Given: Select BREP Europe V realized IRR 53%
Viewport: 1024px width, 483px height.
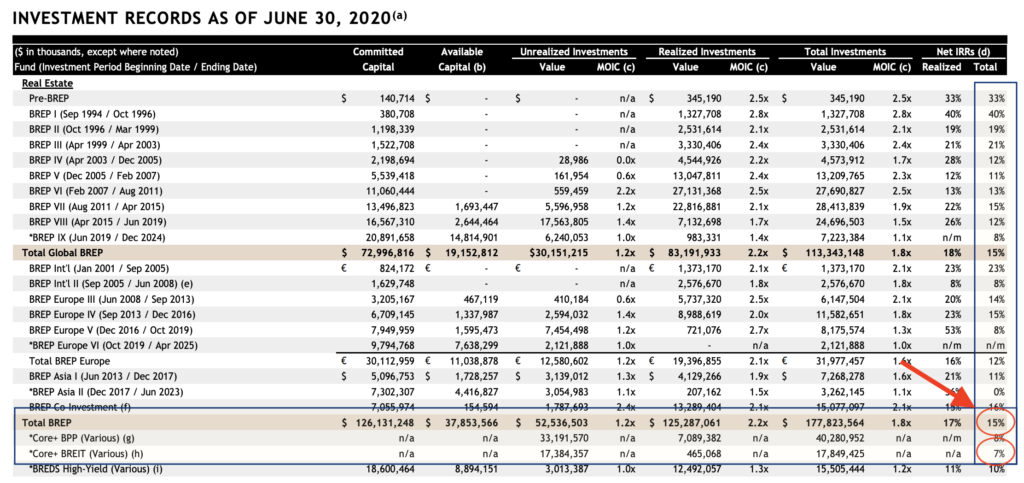Looking at the screenshot, I should [x=953, y=329].
